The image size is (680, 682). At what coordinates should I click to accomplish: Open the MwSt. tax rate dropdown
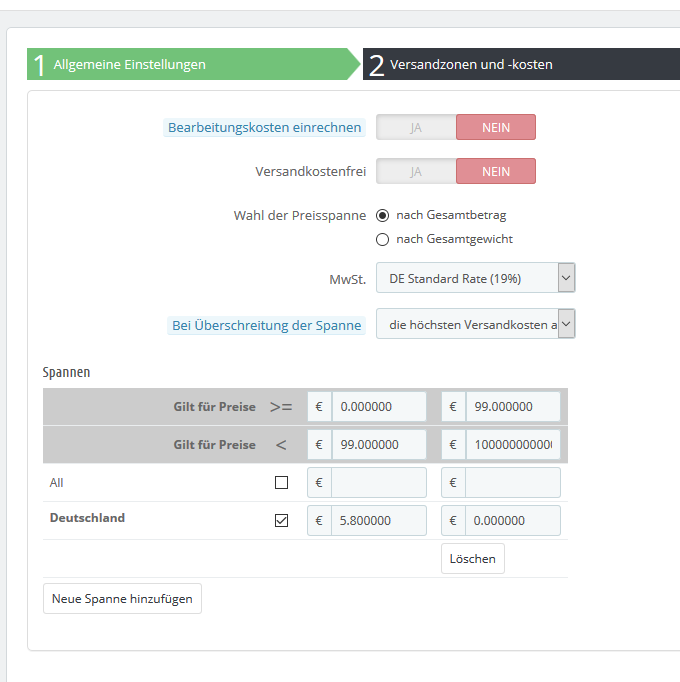(475, 278)
